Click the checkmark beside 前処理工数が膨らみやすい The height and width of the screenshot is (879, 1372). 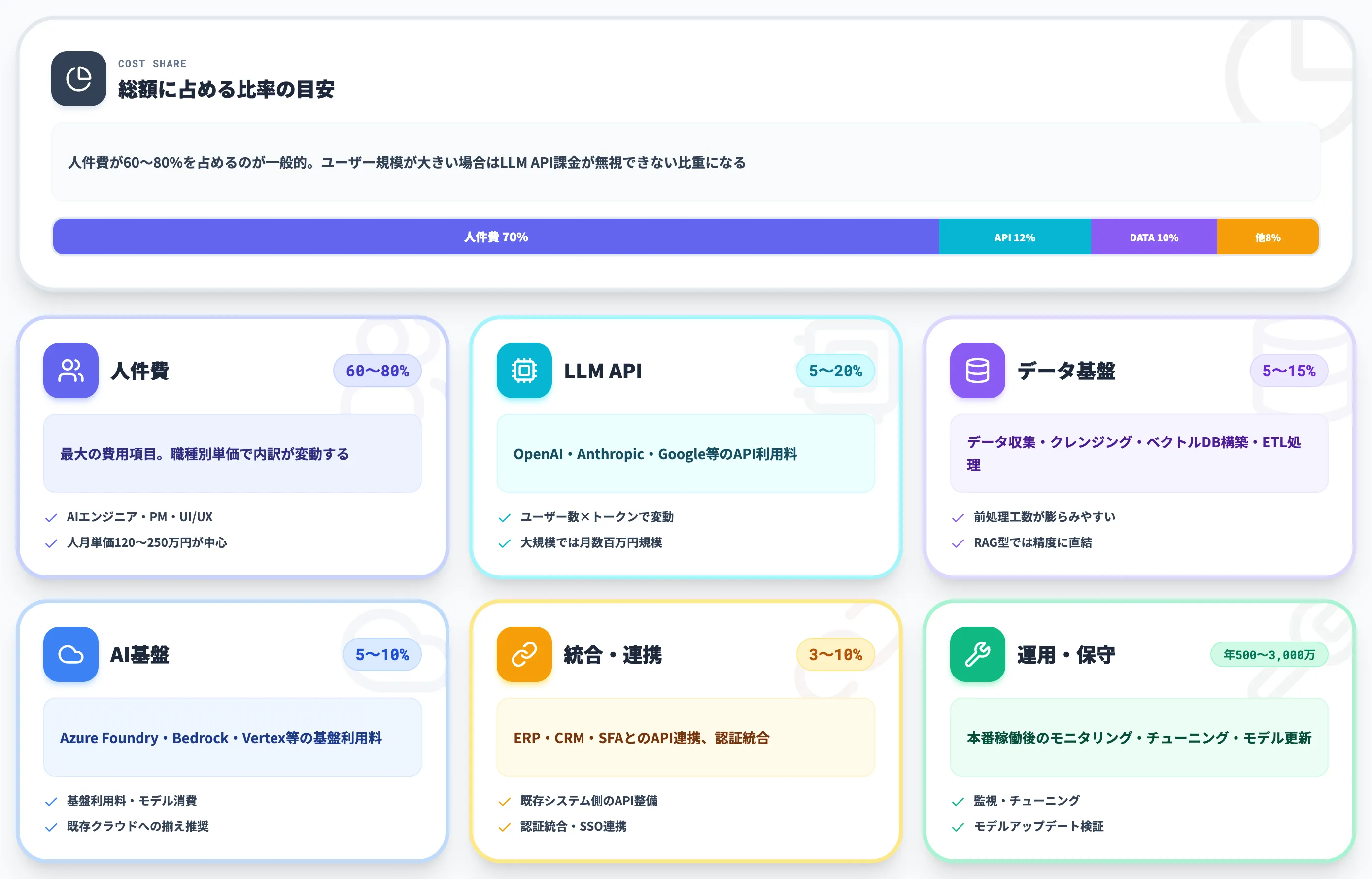958,518
